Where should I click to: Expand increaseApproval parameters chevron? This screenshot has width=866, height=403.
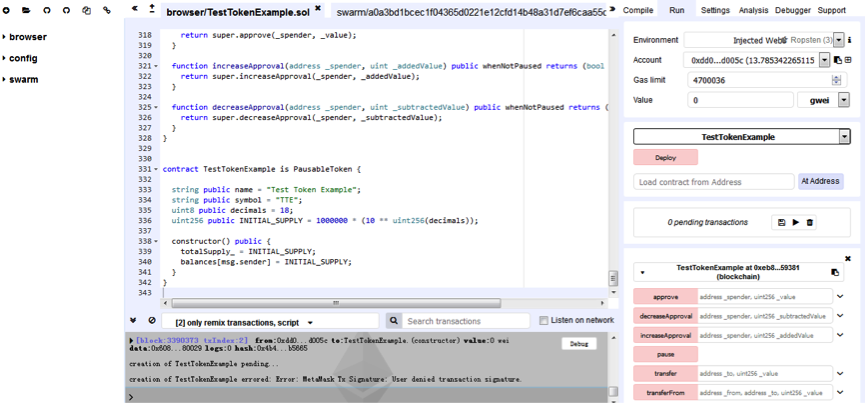coord(840,335)
